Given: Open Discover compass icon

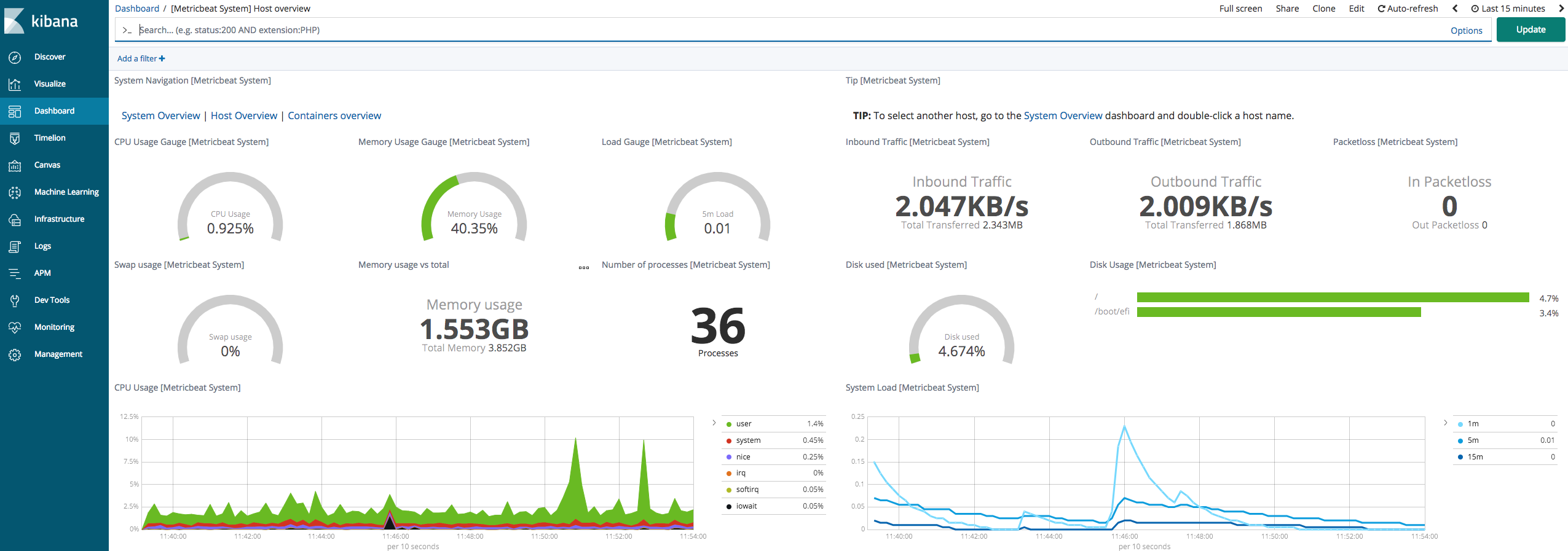Looking at the screenshot, I should coord(15,57).
